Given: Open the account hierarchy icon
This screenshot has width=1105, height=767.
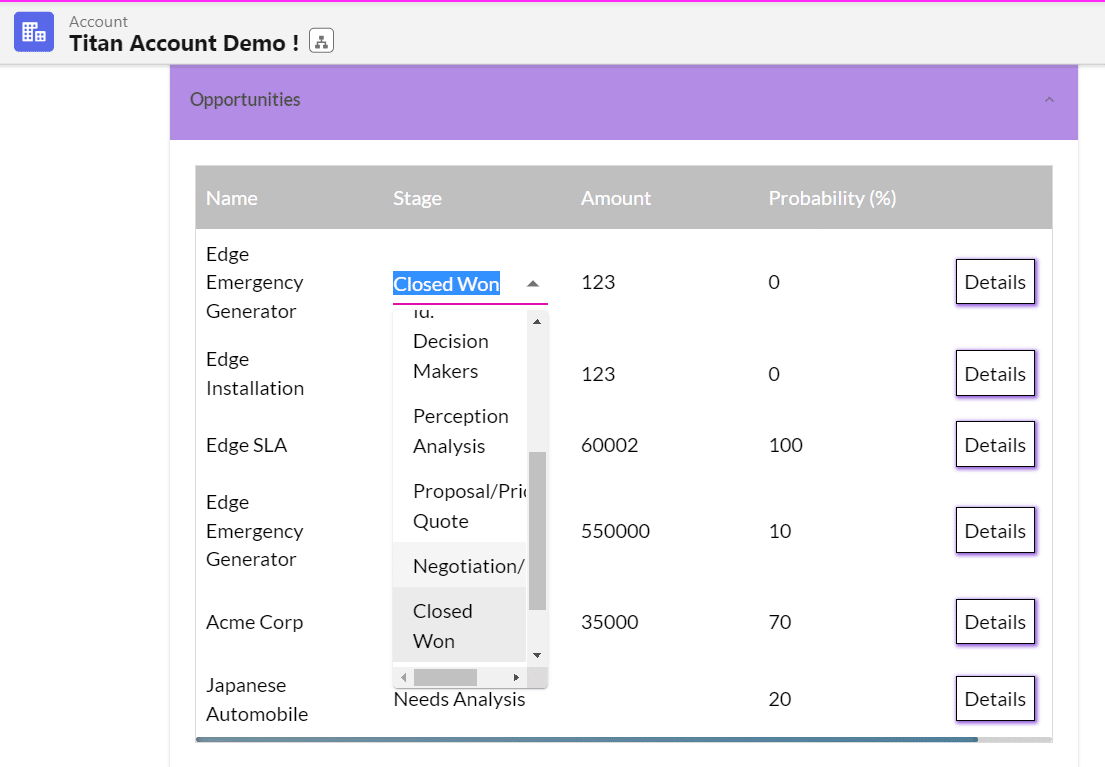Looking at the screenshot, I should click(x=321, y=41).
